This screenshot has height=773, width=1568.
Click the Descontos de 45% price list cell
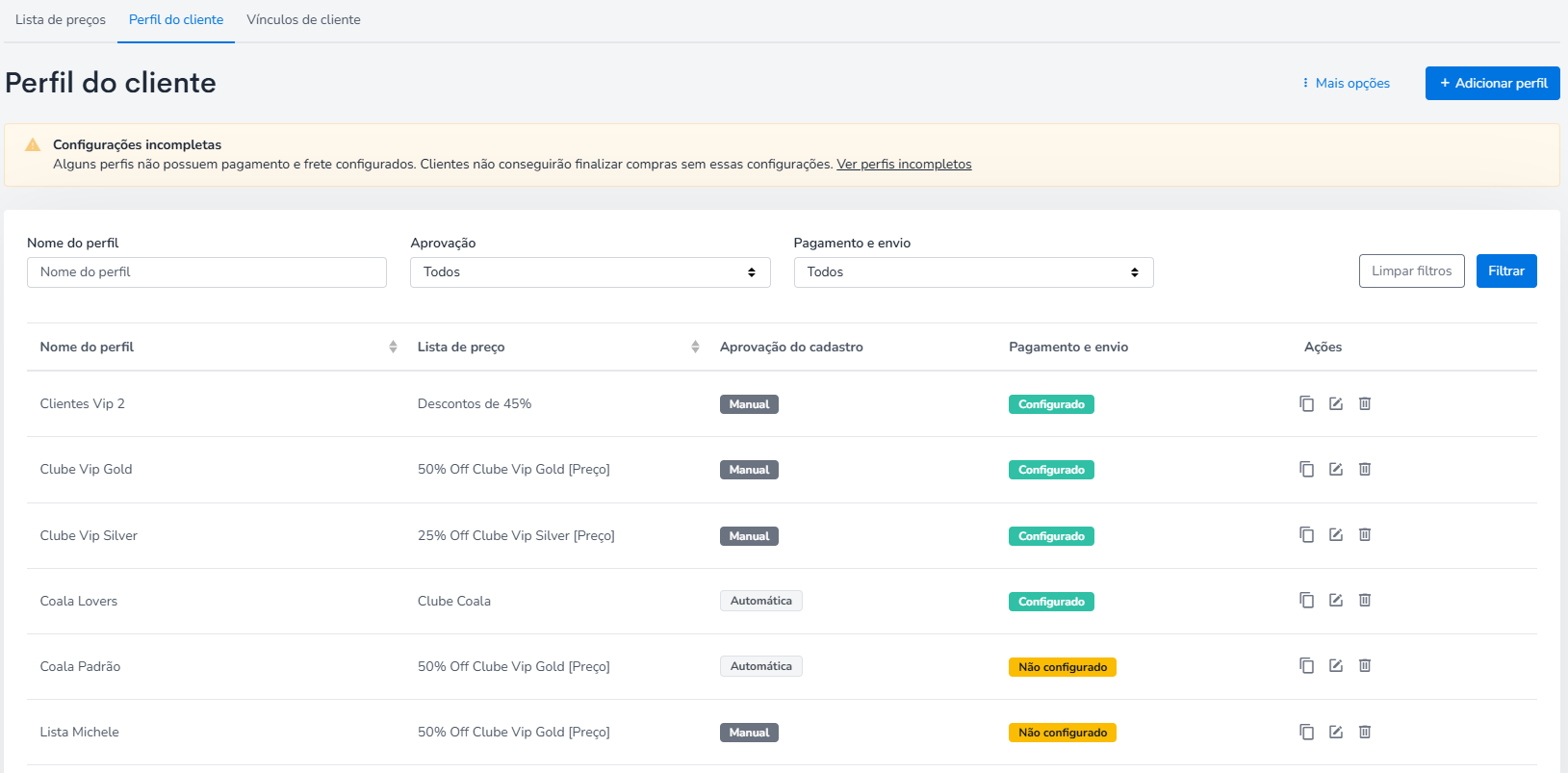(475, 403)
